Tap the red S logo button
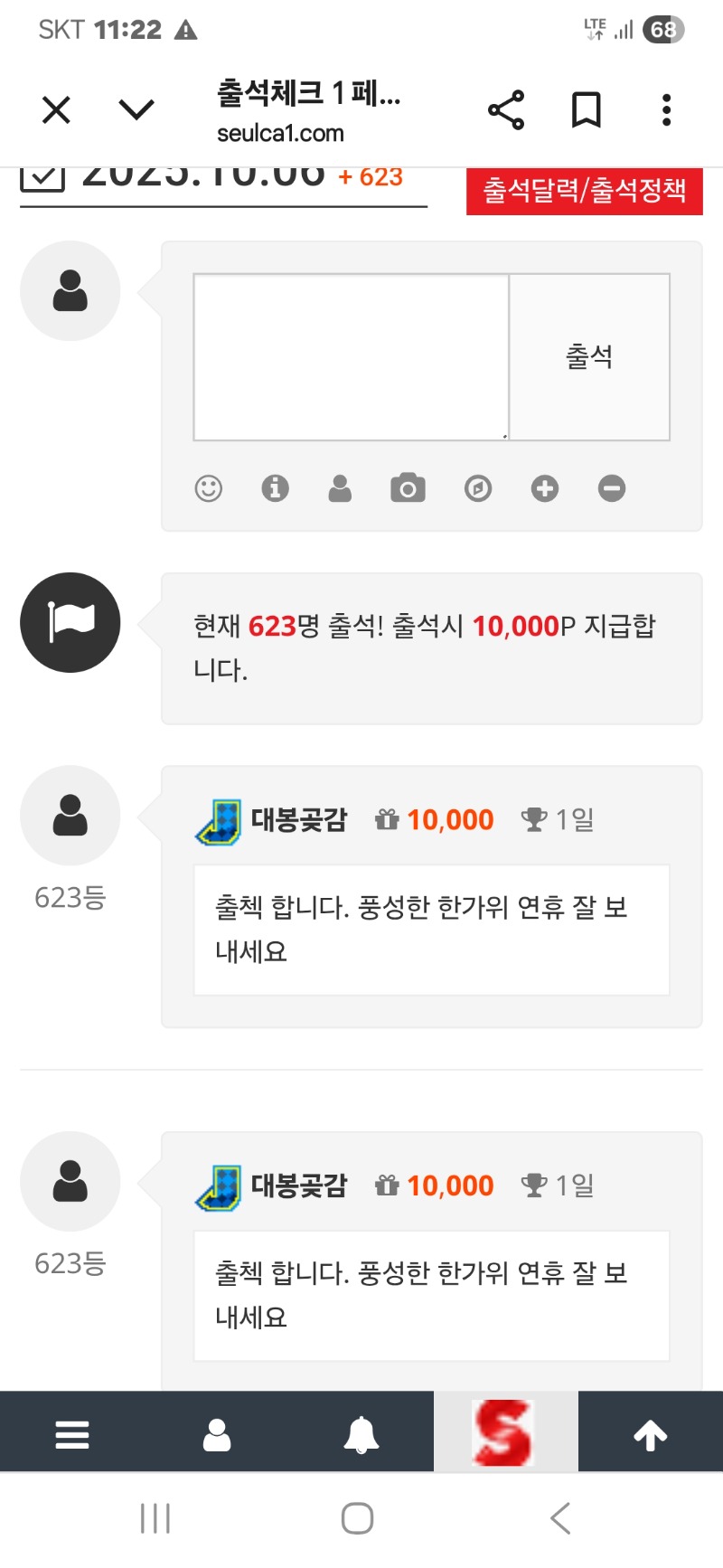The height and width of the screenshot is (1568, 723). click(x=504, y=1432)
